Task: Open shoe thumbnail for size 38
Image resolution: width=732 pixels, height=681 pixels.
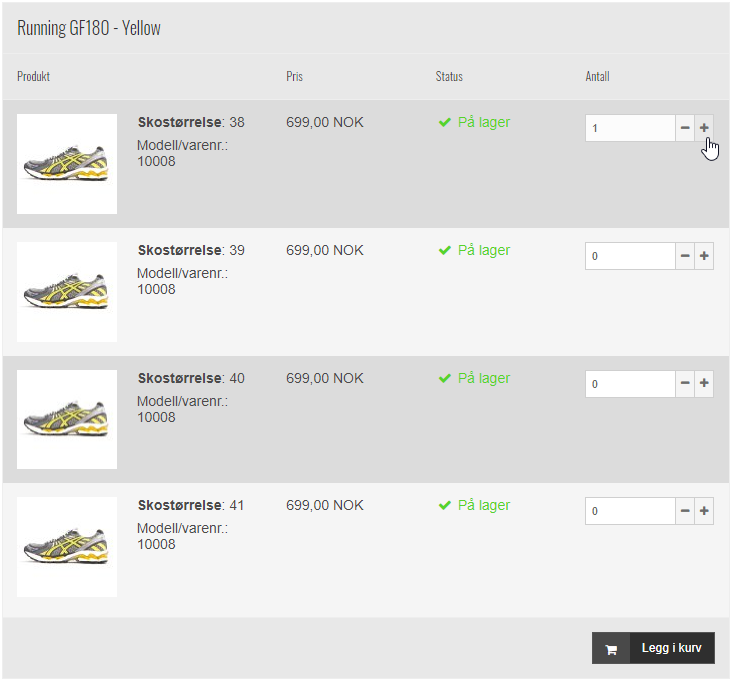Action: coord(67,164)
